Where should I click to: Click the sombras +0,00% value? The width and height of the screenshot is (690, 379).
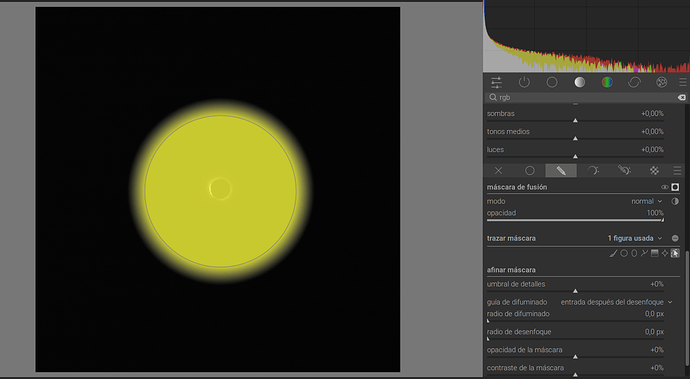[652, 114]
